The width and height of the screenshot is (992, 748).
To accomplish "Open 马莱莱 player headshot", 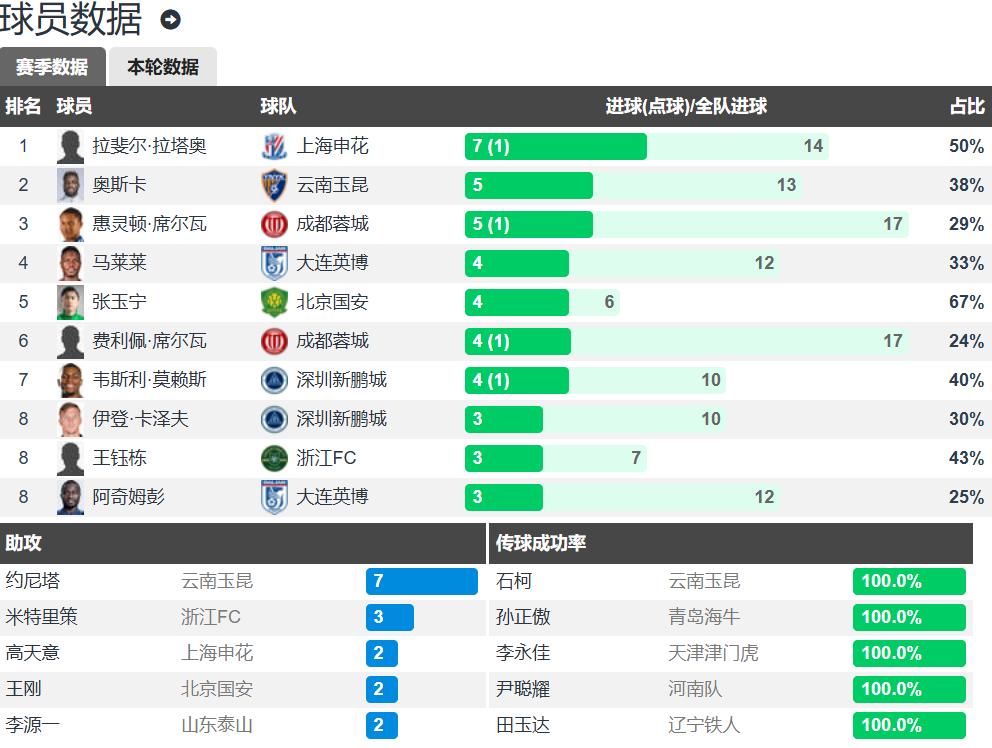I will click(x=70, y=264).
